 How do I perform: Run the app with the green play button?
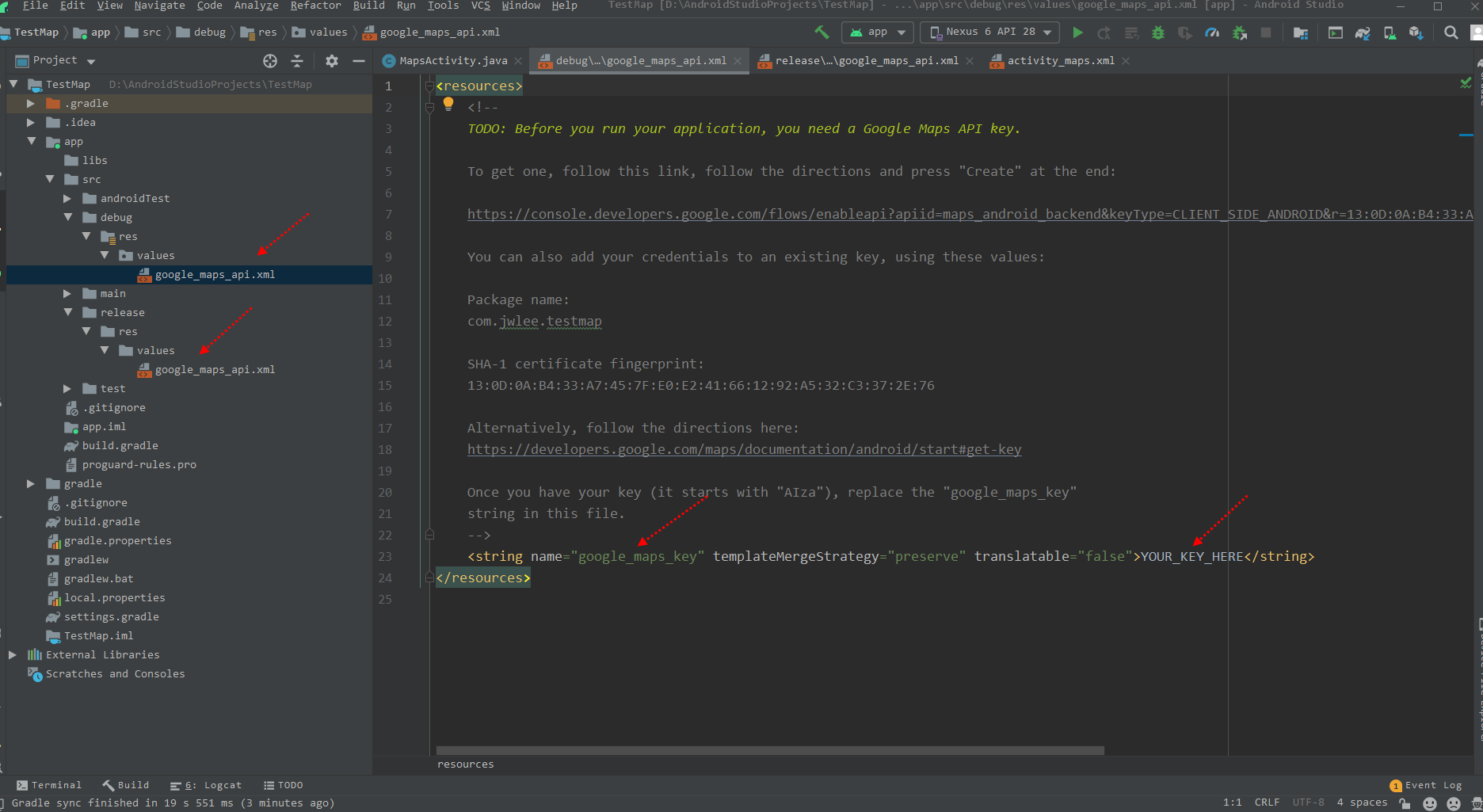click(x=1077, y=32)
